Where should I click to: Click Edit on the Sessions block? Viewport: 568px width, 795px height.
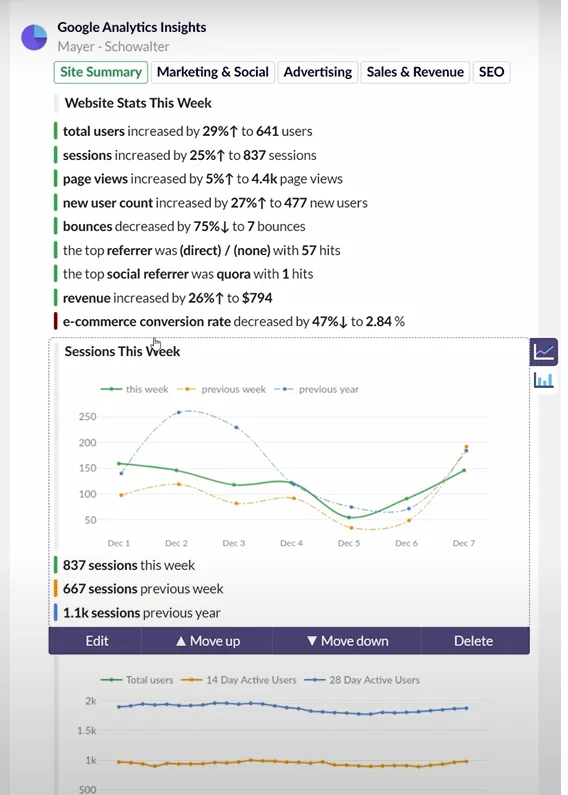96,641
